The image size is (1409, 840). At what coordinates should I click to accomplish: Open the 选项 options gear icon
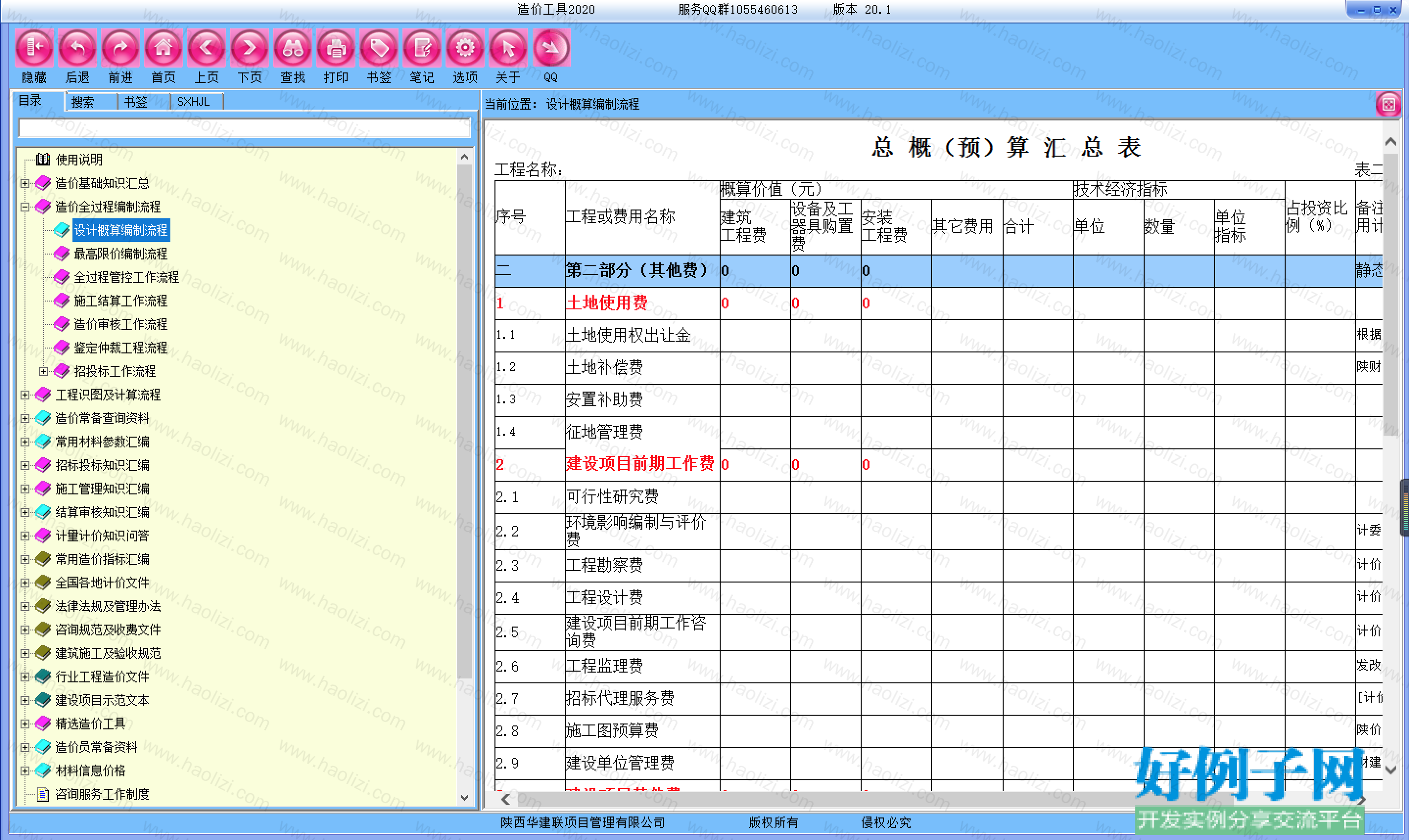465,47
